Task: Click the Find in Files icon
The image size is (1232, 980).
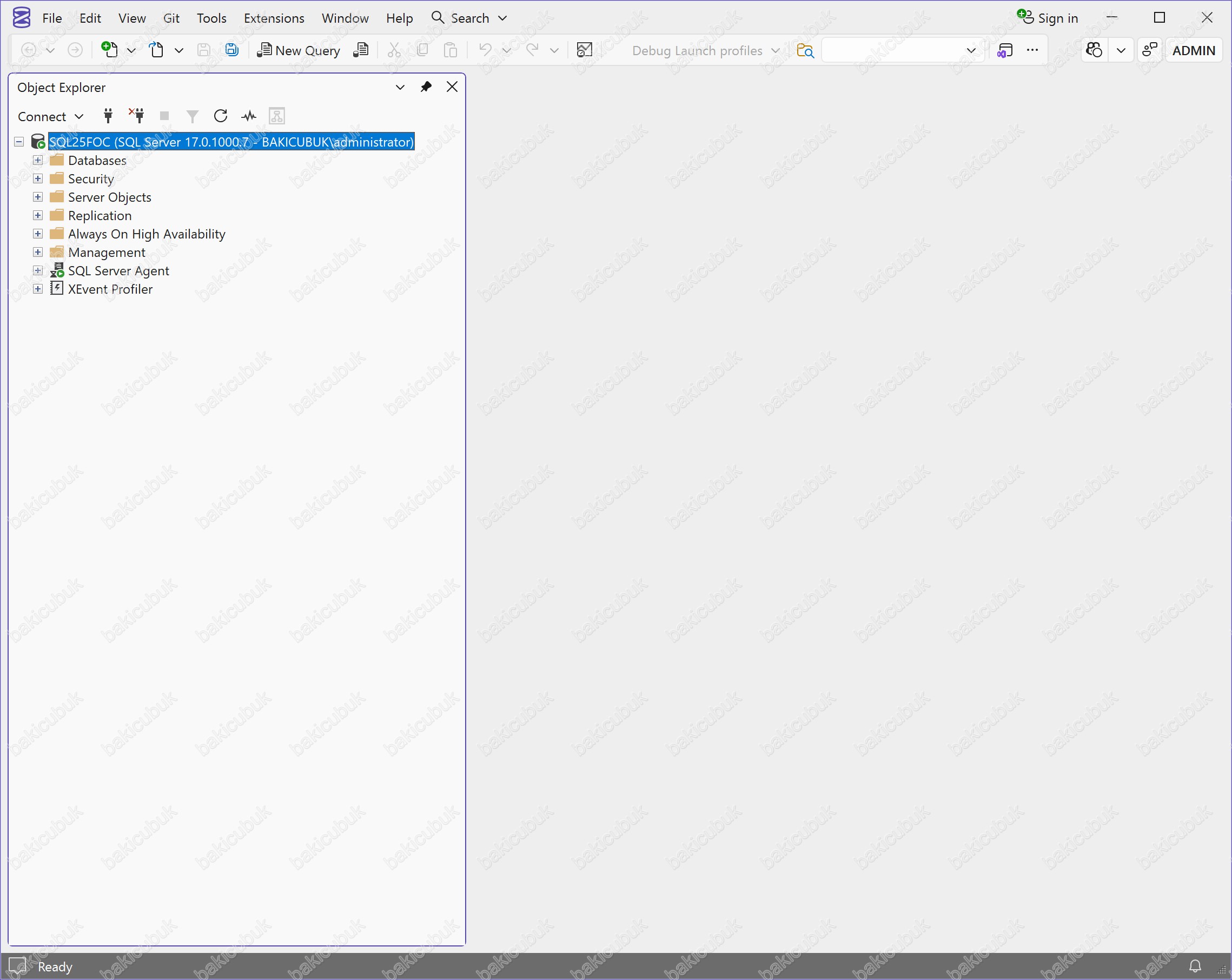Action: tap(805, 50)
